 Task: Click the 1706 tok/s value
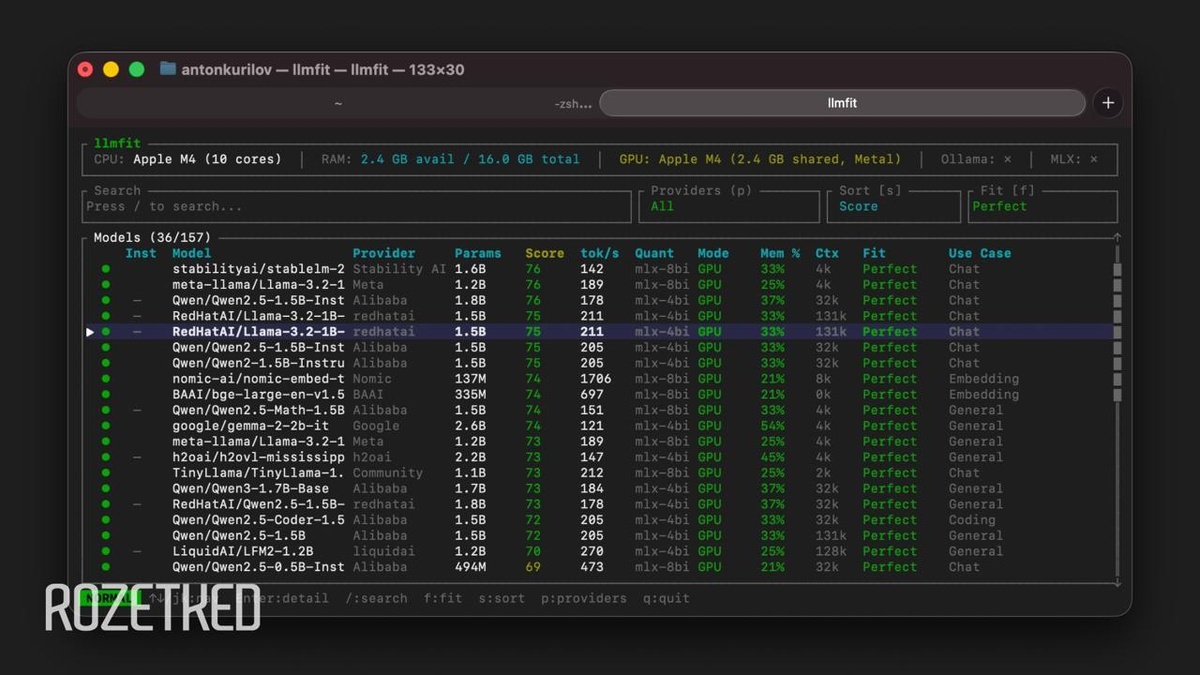pyautogui.click(x=596, y=379)
